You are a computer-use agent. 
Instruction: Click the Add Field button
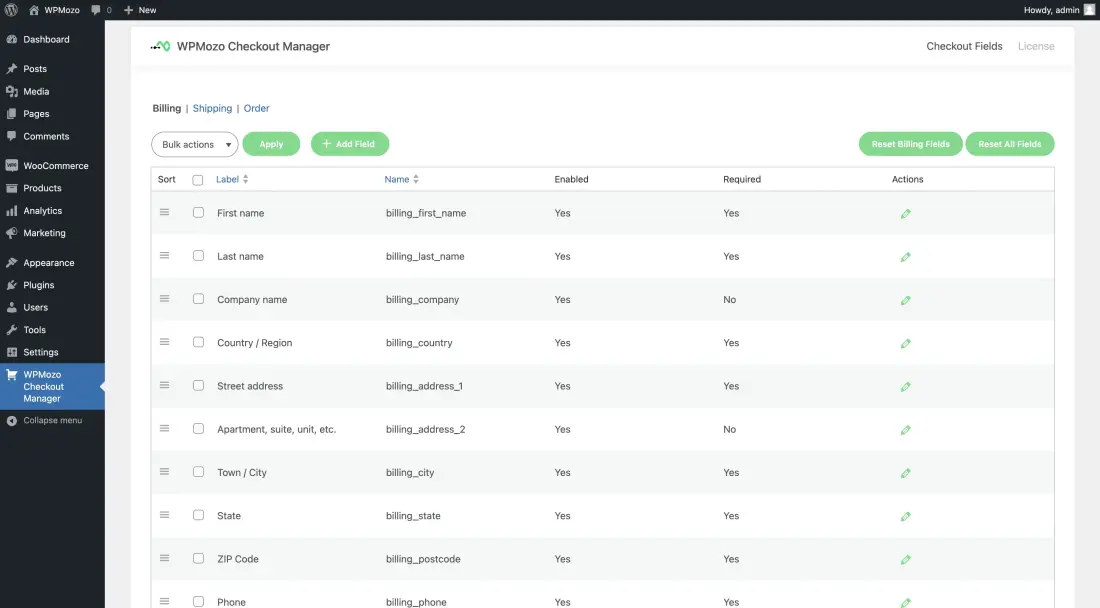coord(350,144)
